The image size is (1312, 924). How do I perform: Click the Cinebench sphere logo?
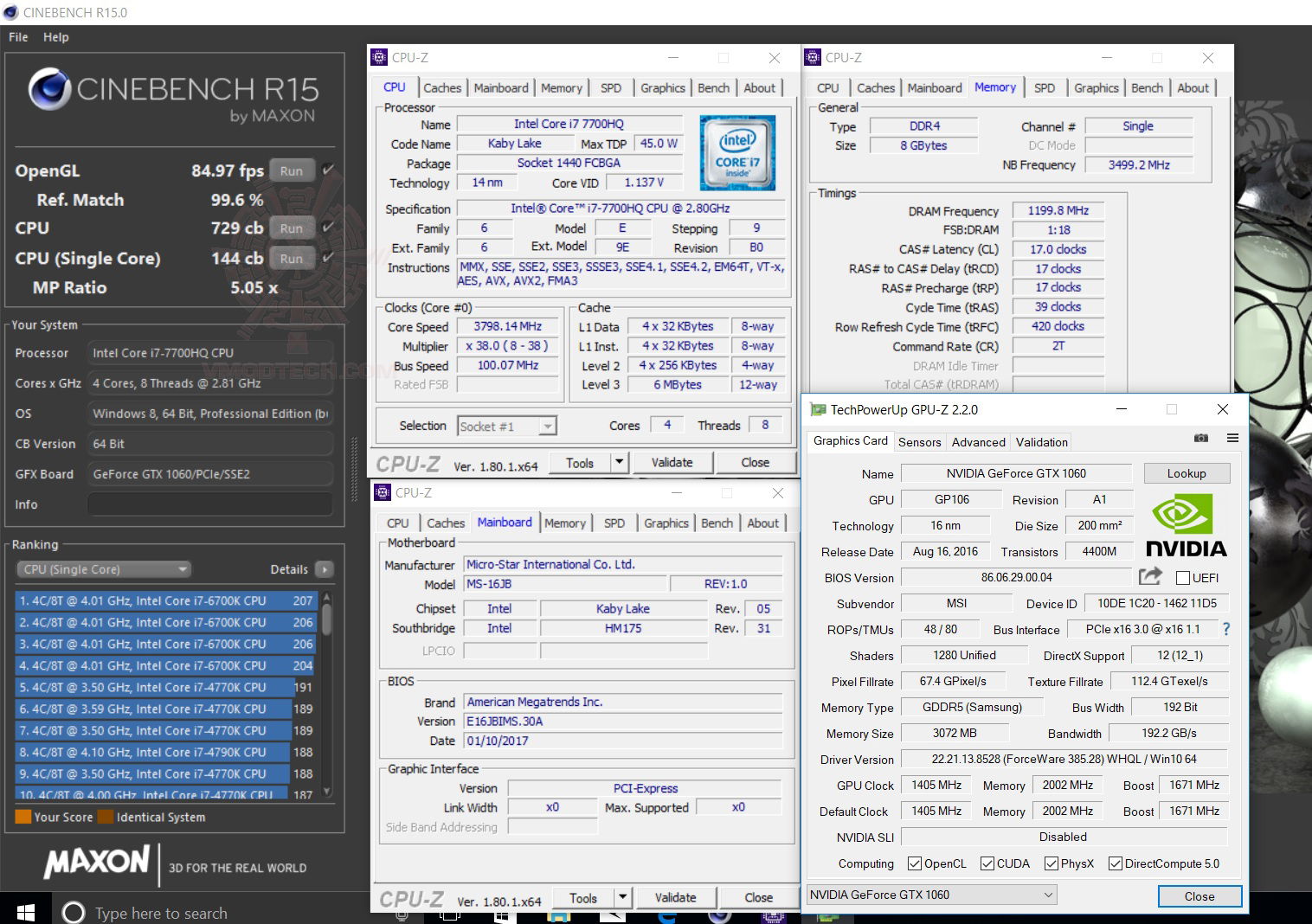[49, 90]
